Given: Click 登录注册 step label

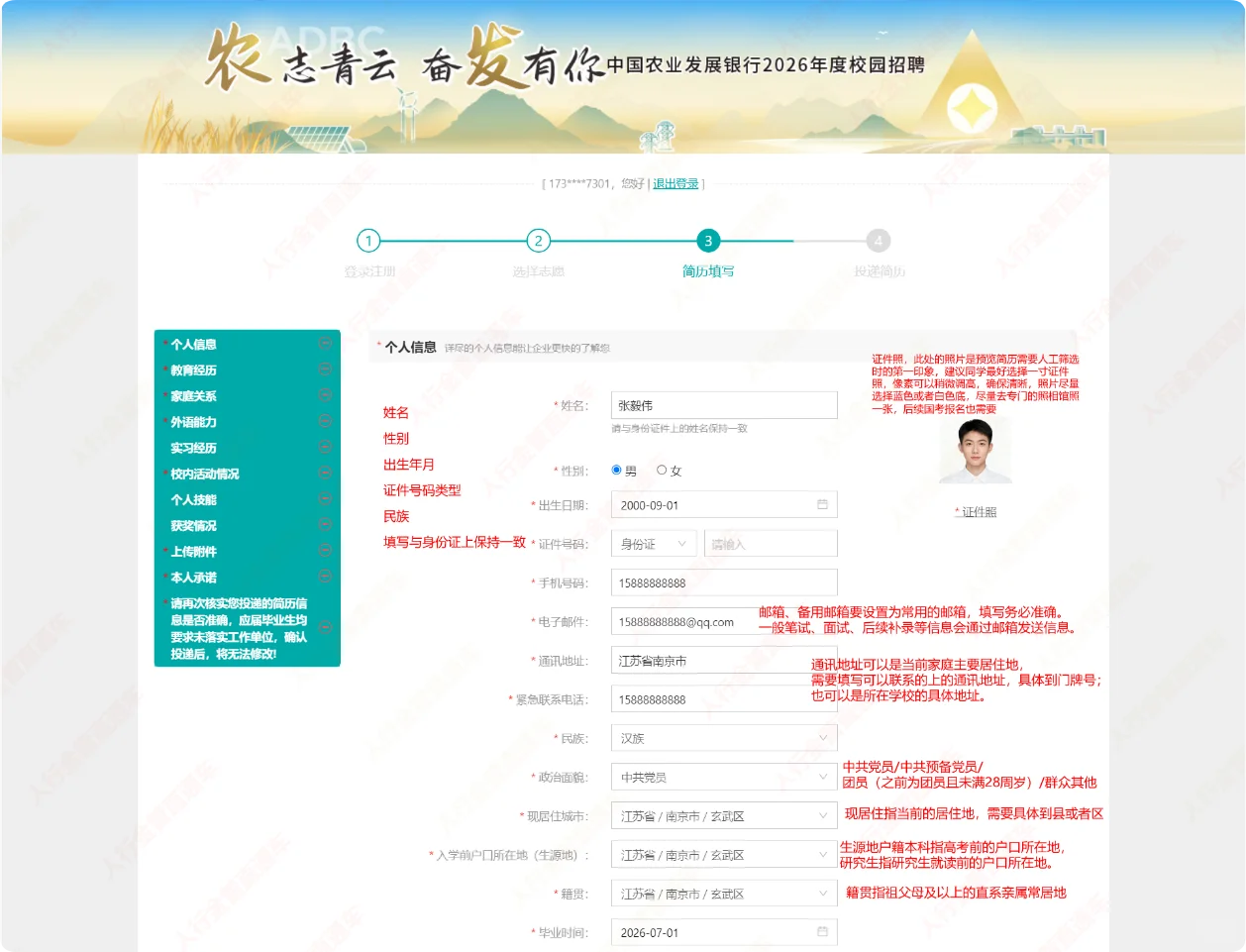Looking at the screenshot, I should (369, 271).
